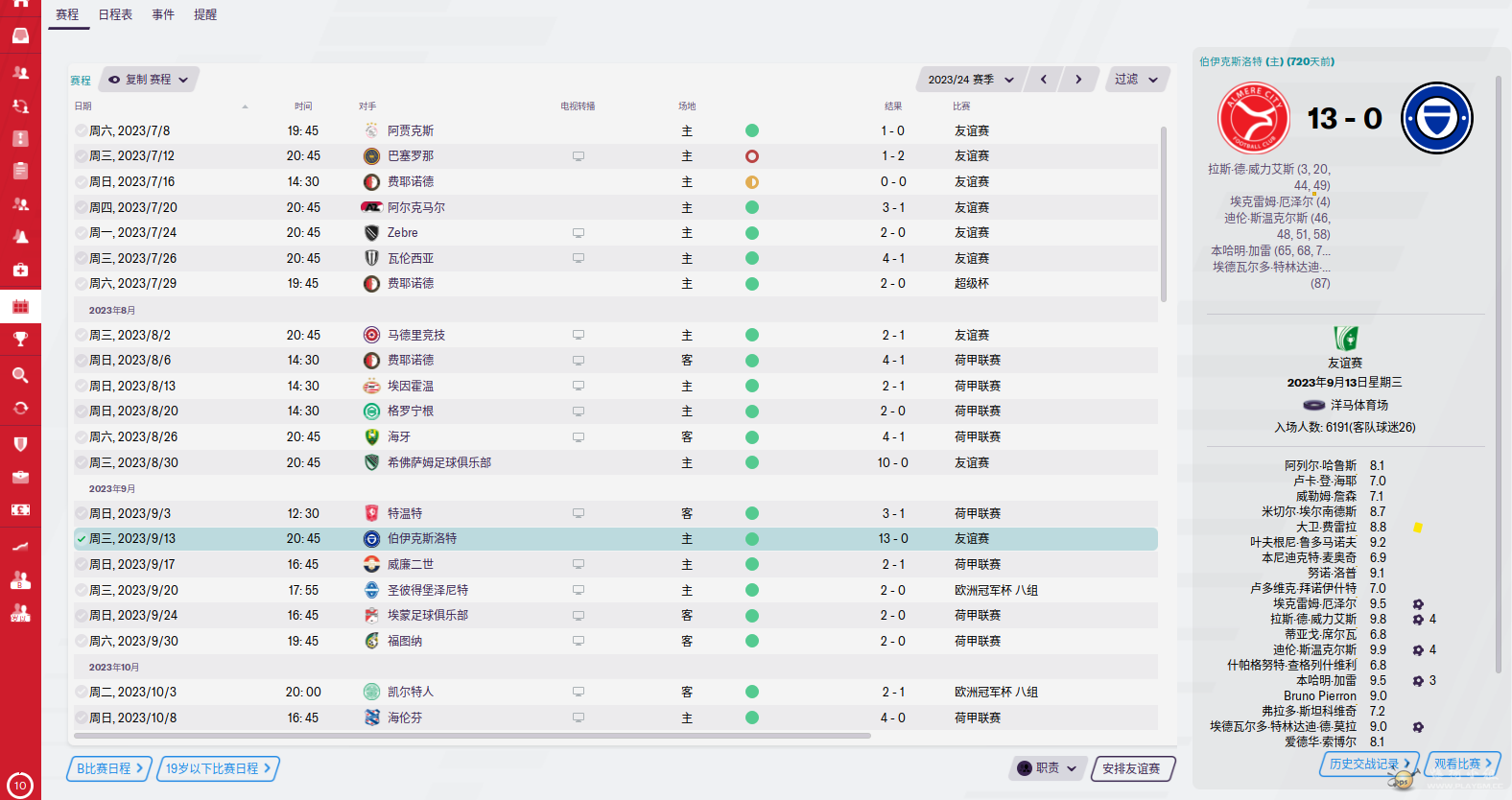This screenshot has height=800, width=1512.
Task: Expand the 过滤 filter dropdown
Action: pos(1137,80)
